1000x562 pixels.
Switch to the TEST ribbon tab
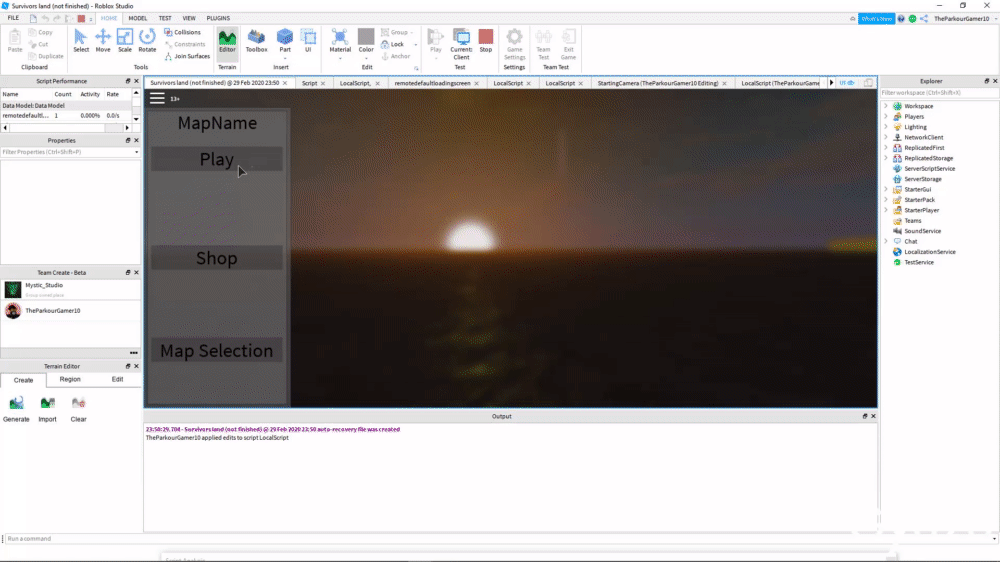[x=165, y=18]
